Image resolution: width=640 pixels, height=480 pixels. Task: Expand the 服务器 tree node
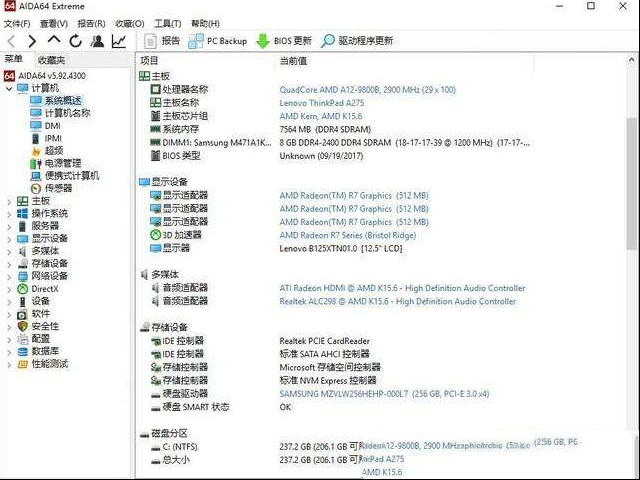pyautogui.click(x=9, y=226)
